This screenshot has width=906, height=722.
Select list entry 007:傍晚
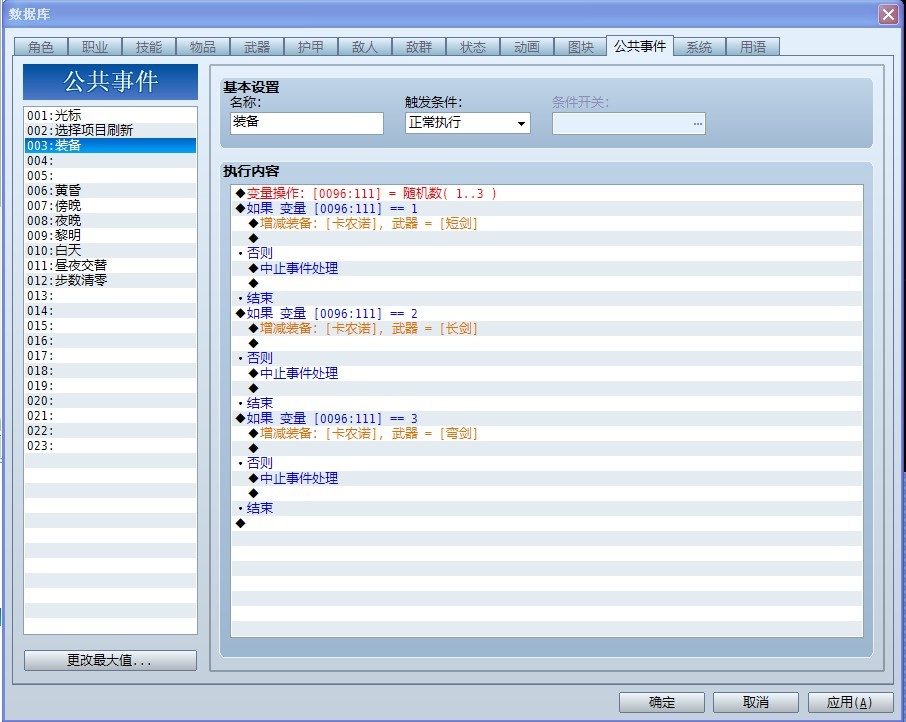point(110,206)
